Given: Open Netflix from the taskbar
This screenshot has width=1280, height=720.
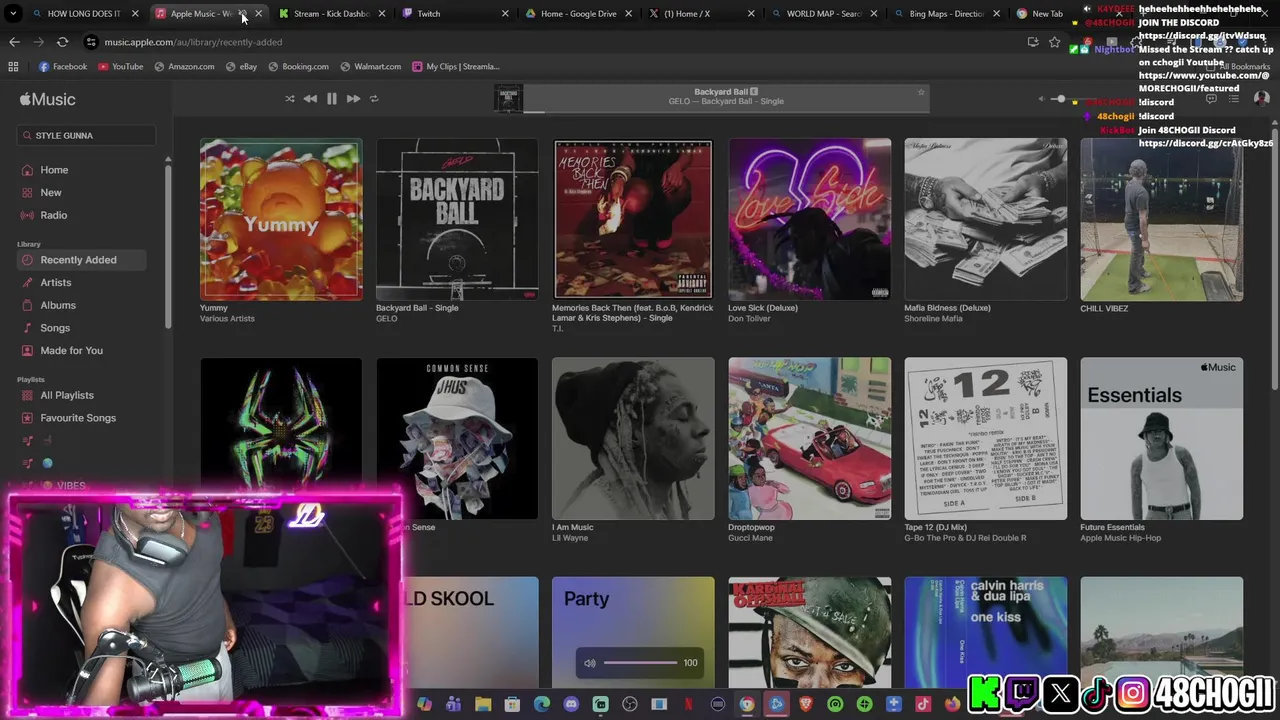Looking at the screenshot, I should (x=688, y=704).
